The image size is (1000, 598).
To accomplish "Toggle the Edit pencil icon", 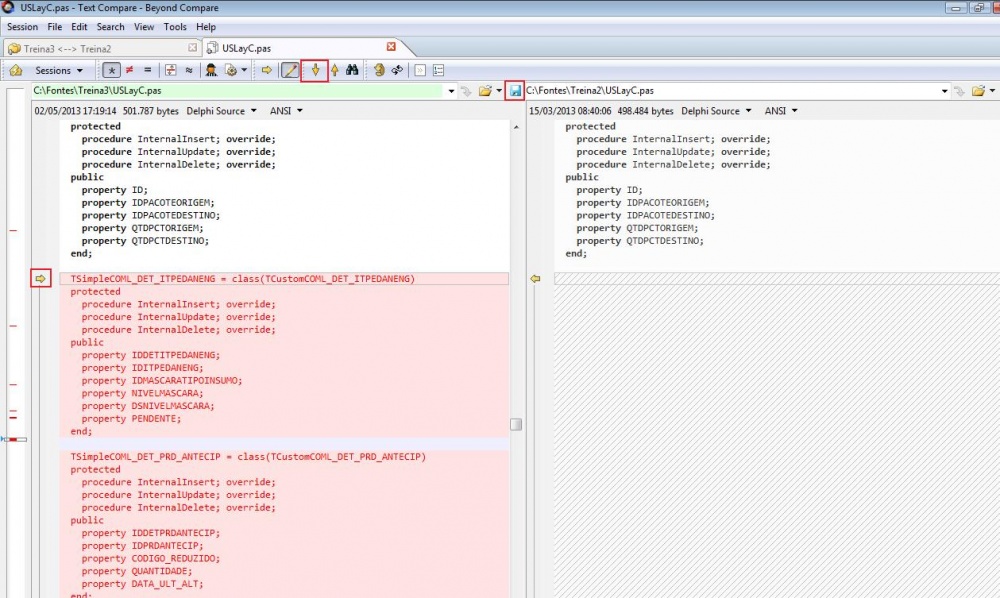I will [x=290, y=70].
